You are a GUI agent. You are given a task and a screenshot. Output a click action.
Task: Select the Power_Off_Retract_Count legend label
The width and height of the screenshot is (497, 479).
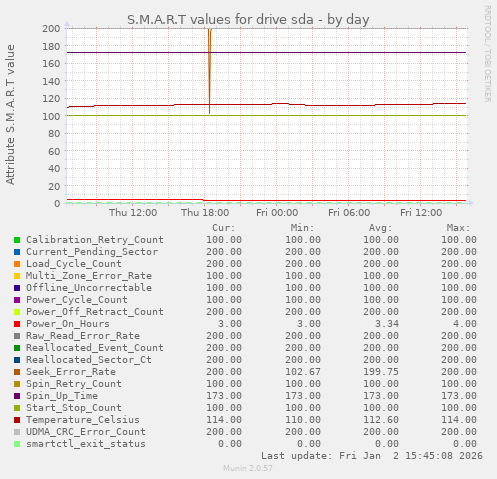pos(95,312)
